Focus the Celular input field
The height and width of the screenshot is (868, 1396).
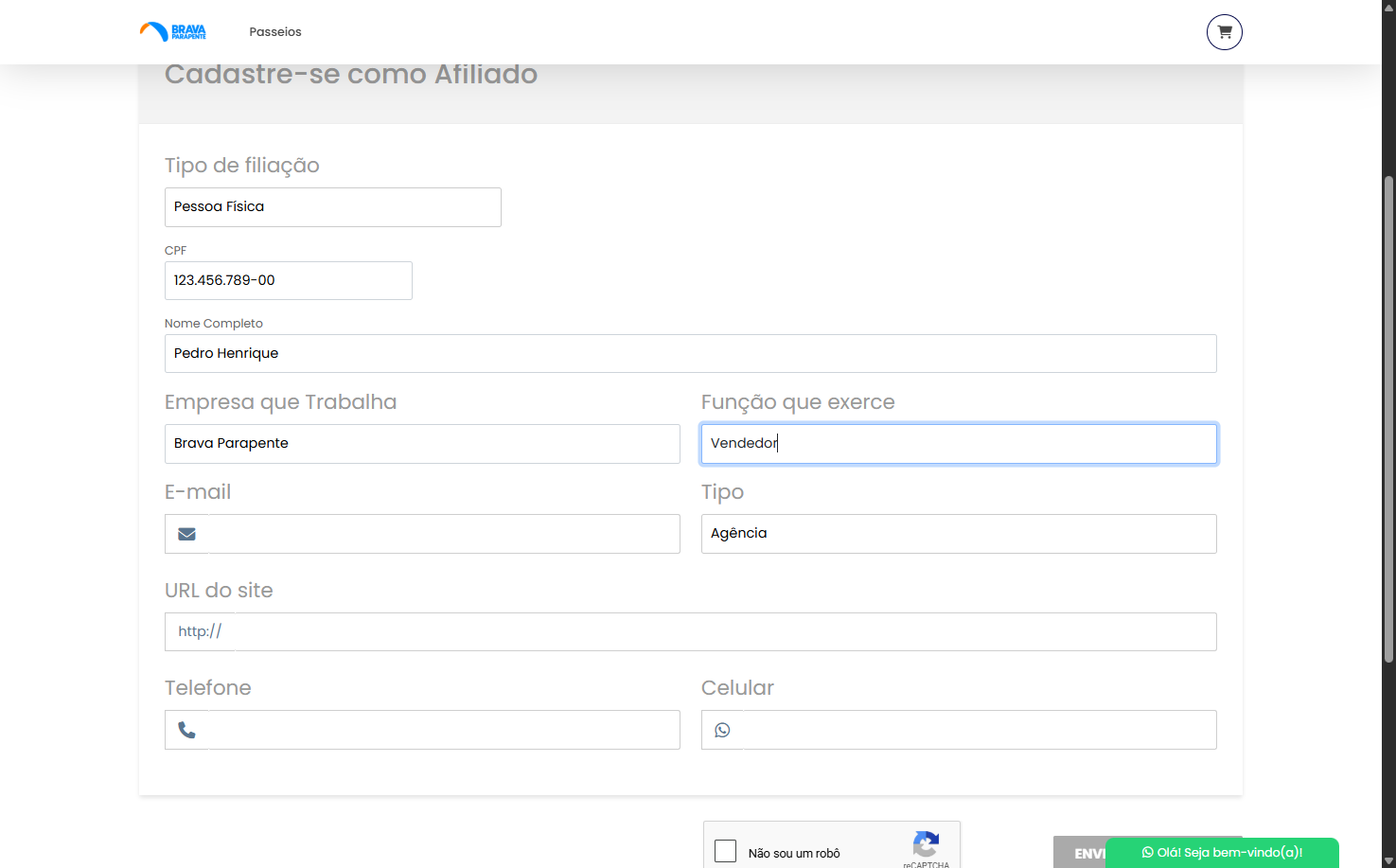980,730
